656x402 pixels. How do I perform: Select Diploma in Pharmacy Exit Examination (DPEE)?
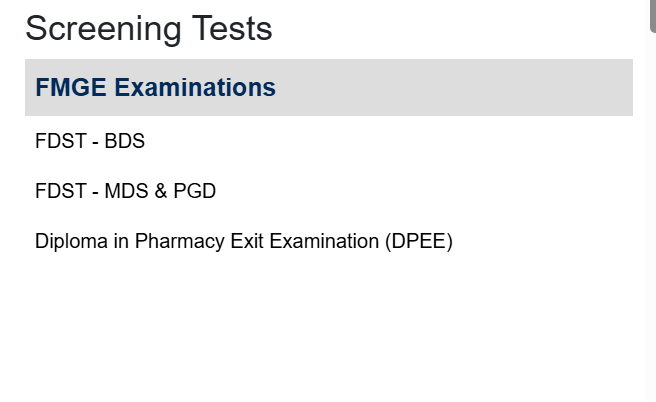(x=243, y=241)
